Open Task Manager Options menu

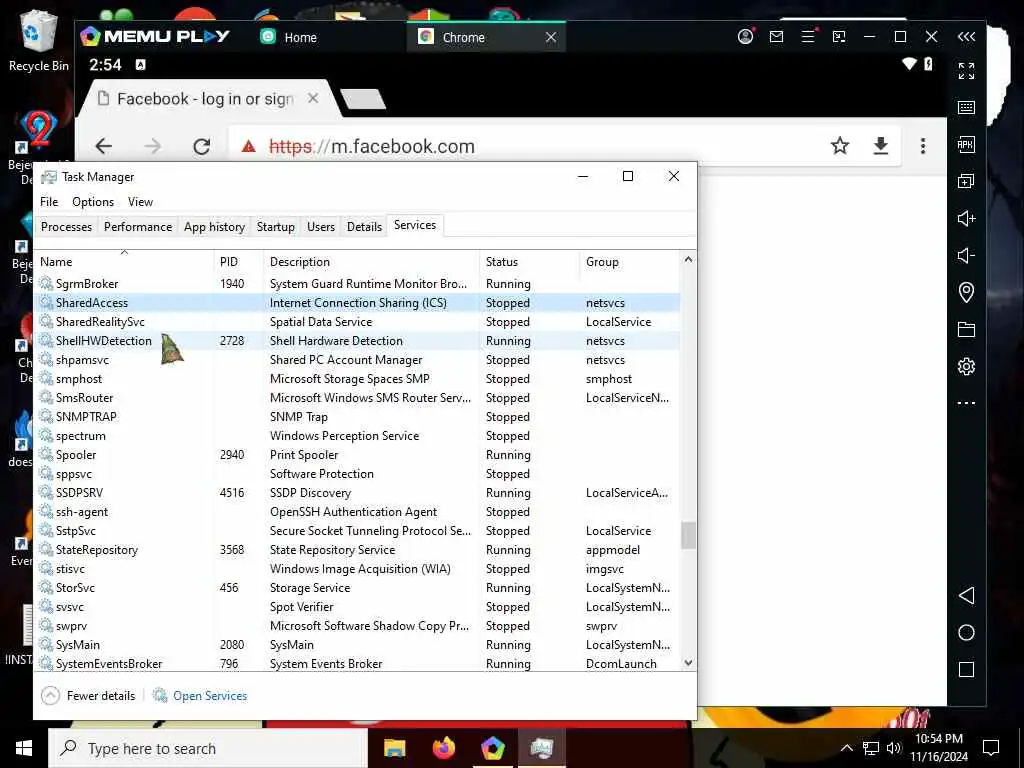point(93,202)
